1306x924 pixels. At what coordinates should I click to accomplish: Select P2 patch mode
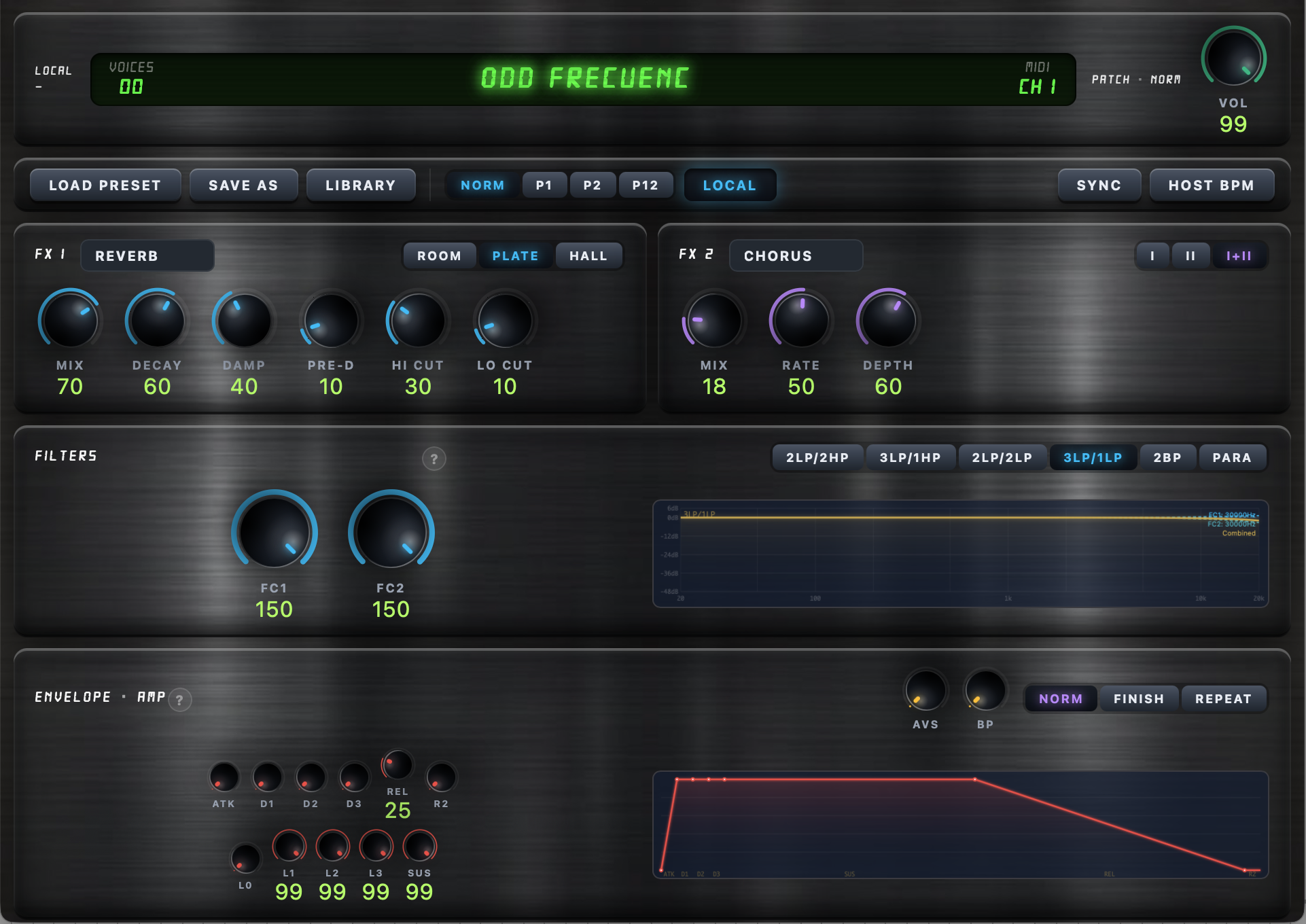tap(592, 185)
